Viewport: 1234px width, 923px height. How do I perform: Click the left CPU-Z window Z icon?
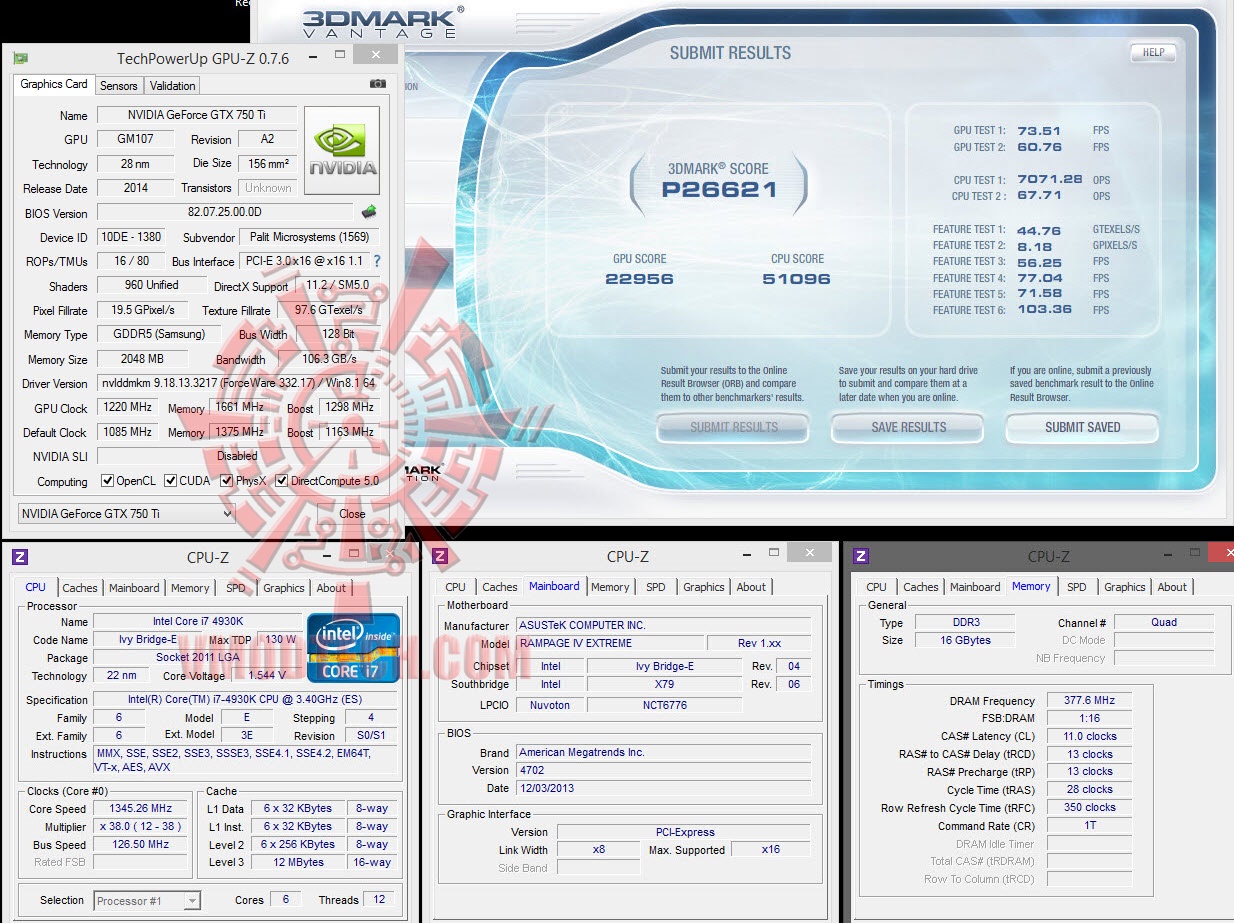pyautogui.click(x=20, y=557)
